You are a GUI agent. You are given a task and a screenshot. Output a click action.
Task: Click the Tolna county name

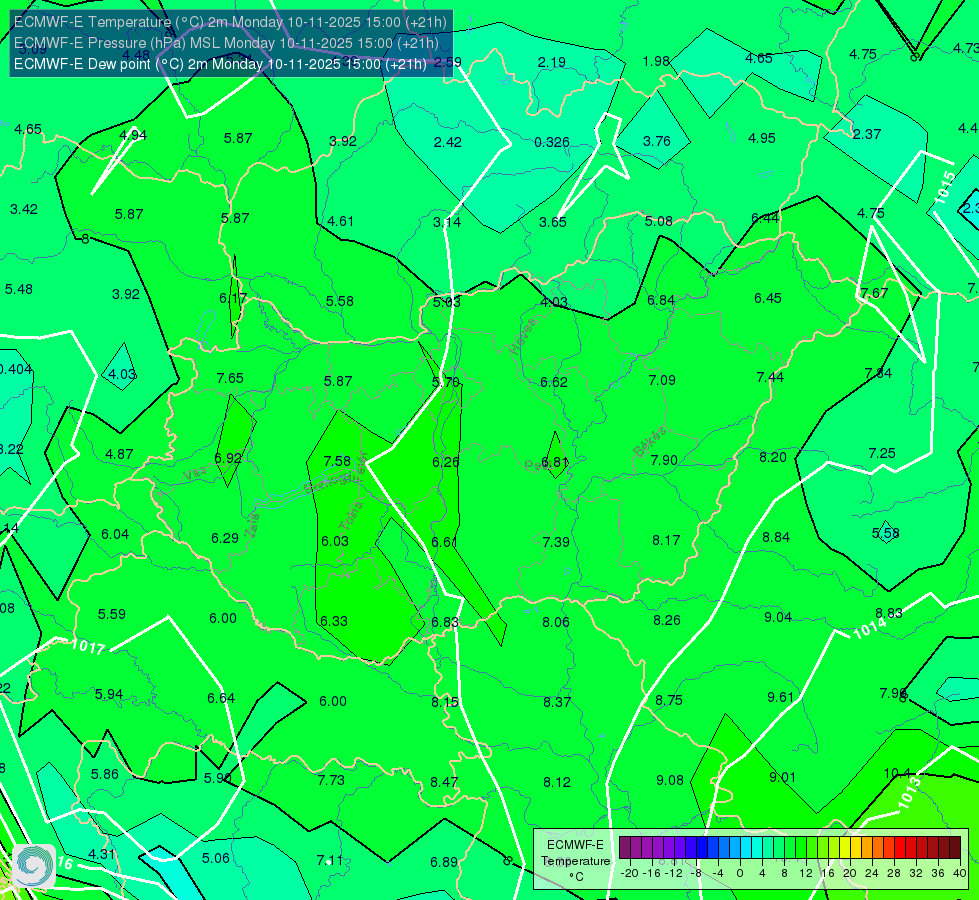351,516
